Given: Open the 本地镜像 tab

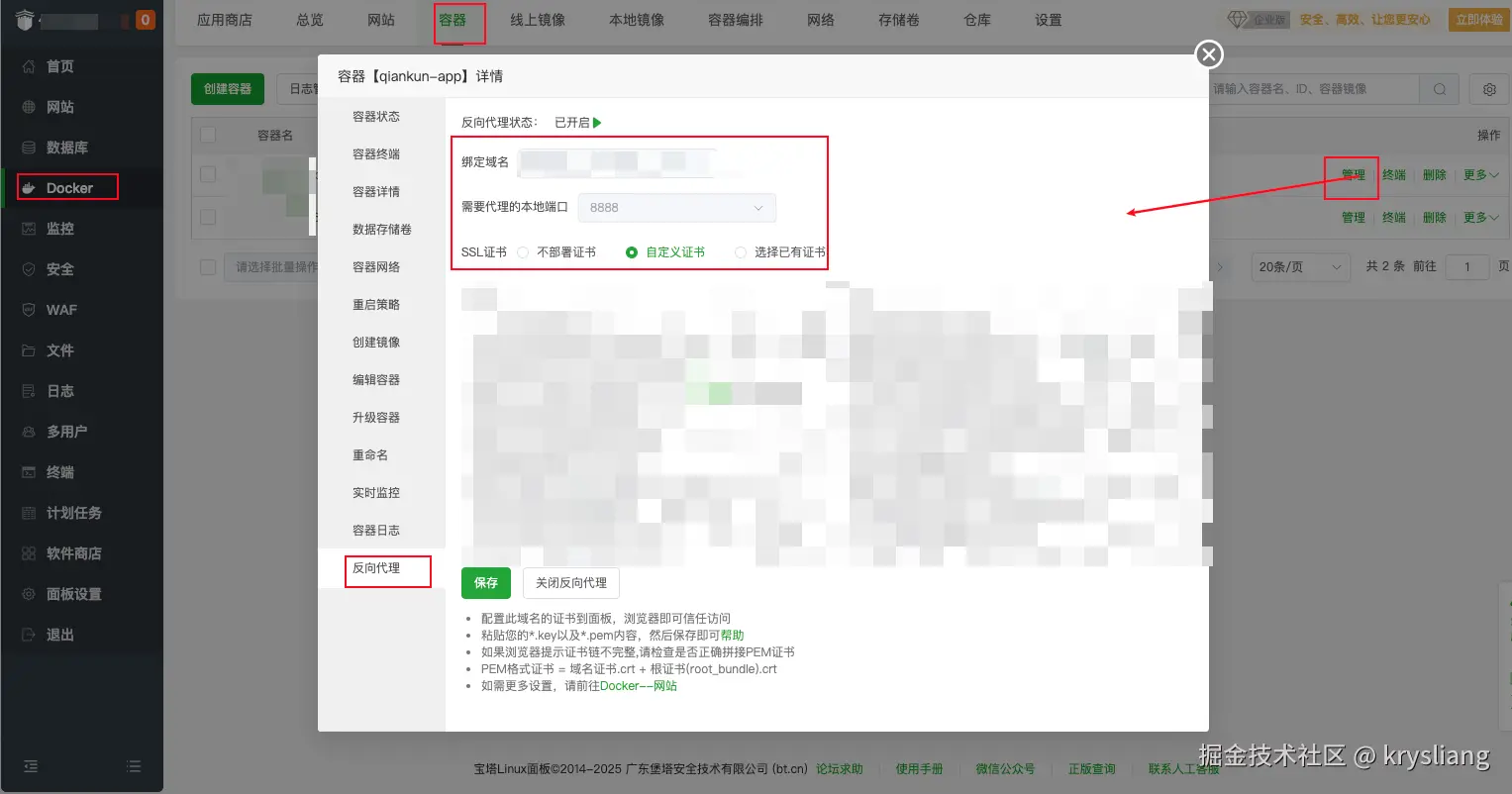Looking at the screenshot, I should point(637,20).
